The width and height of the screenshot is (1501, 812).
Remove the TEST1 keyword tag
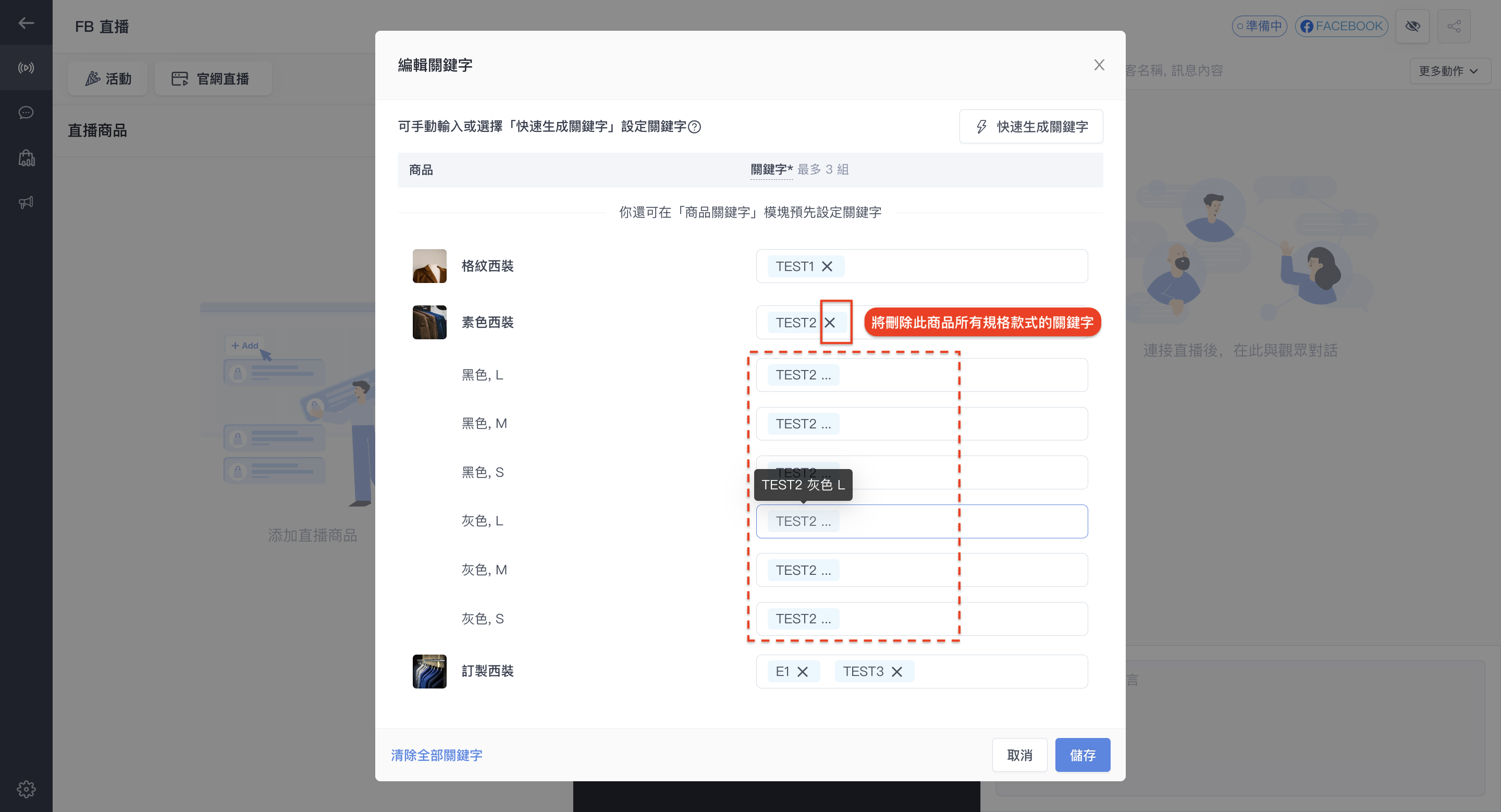[827, 266]
